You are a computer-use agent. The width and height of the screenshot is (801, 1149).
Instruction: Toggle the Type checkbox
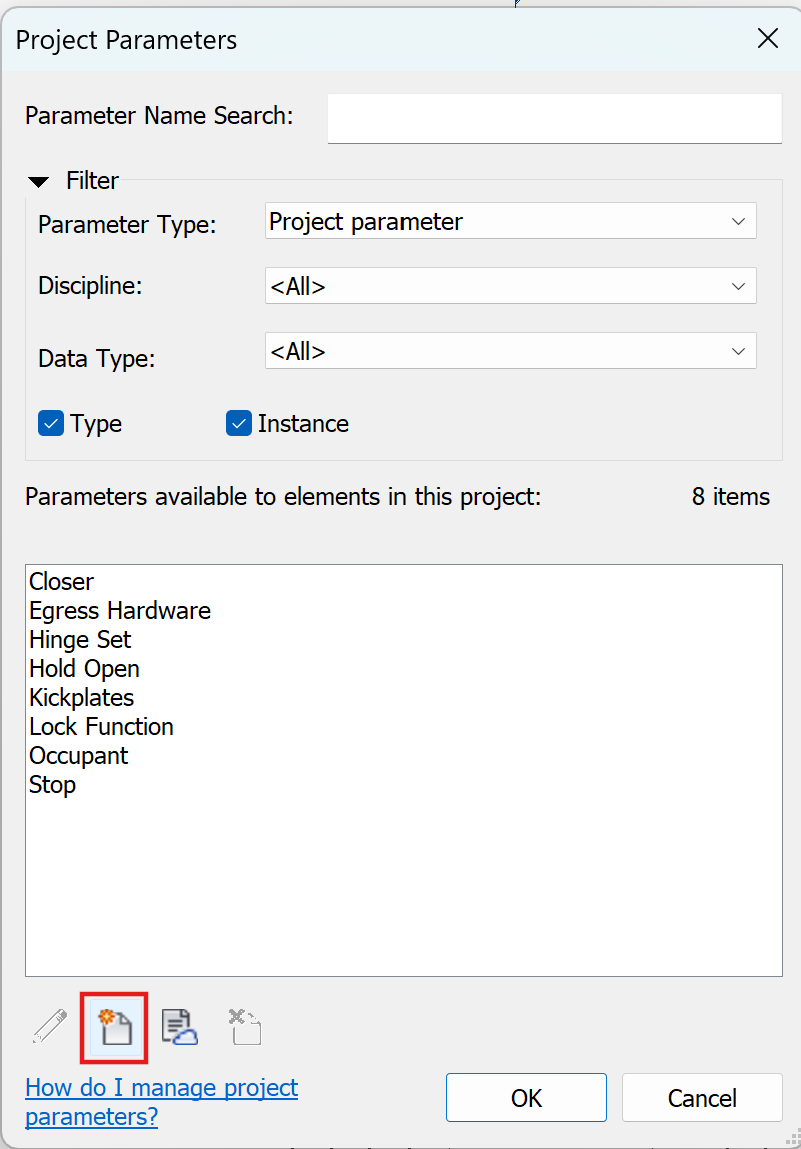[x=51, y=424]
